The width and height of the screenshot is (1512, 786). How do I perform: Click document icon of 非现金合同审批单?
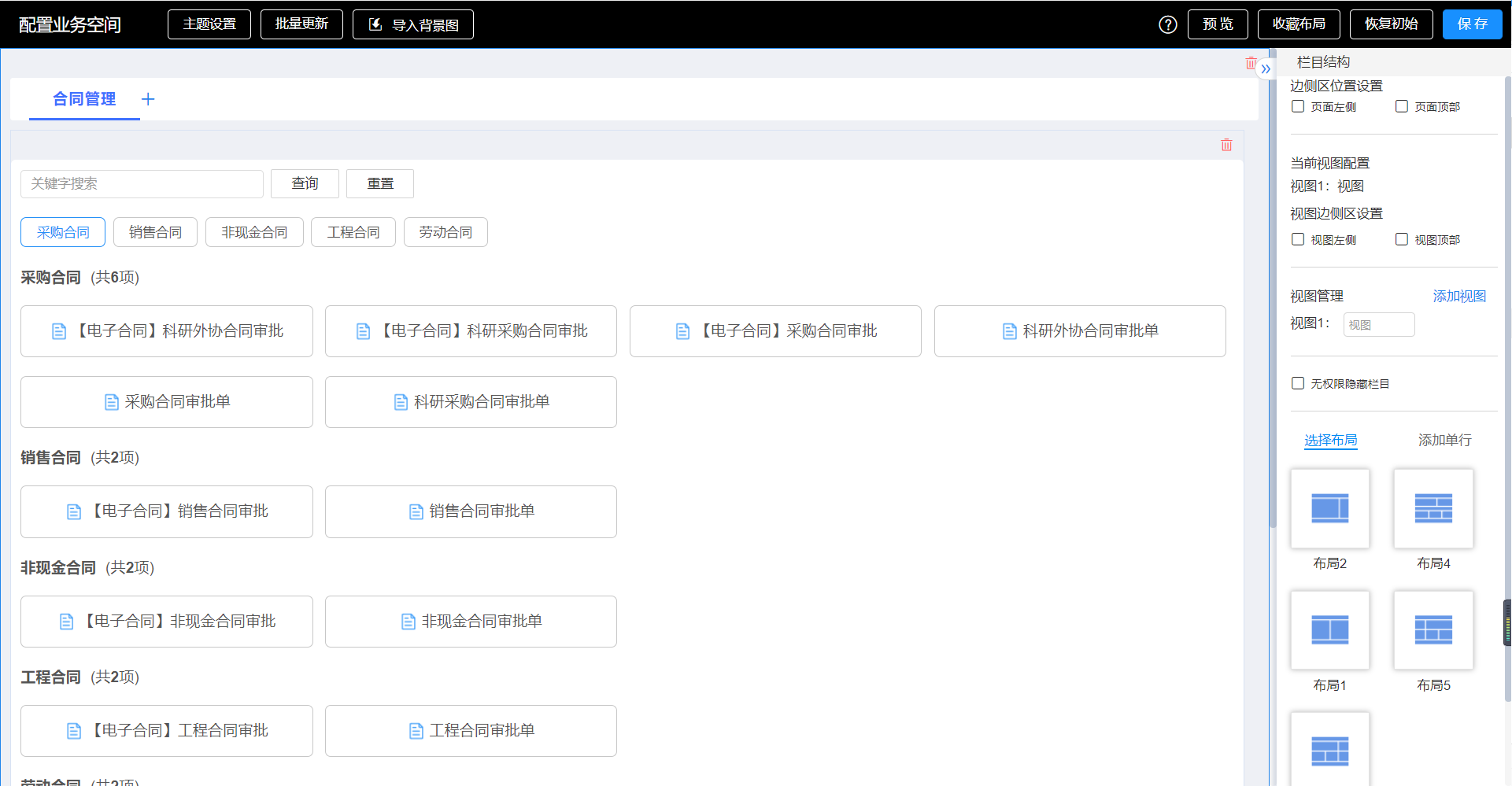408,622
